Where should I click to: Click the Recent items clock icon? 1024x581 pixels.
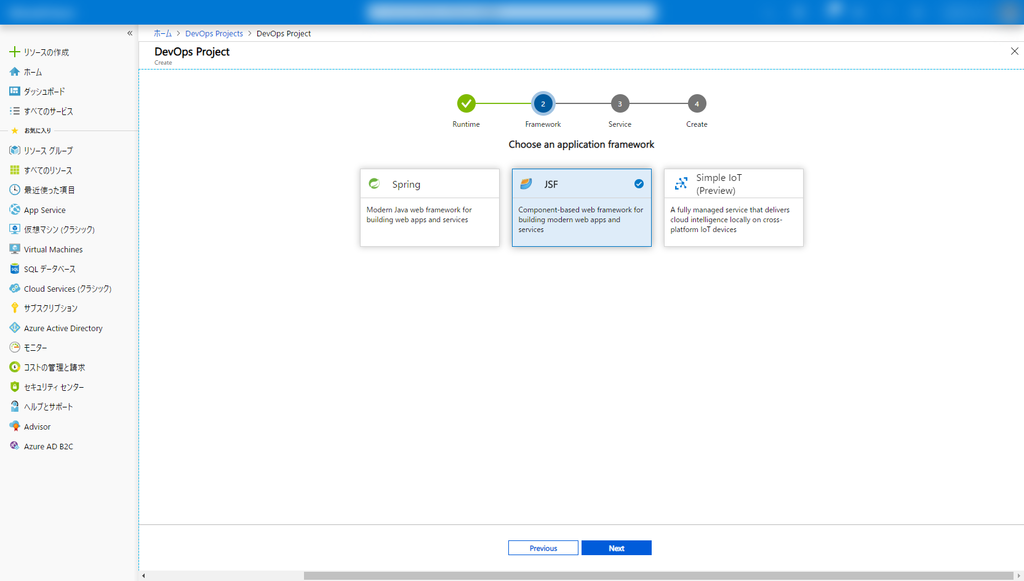coord(14,189)
